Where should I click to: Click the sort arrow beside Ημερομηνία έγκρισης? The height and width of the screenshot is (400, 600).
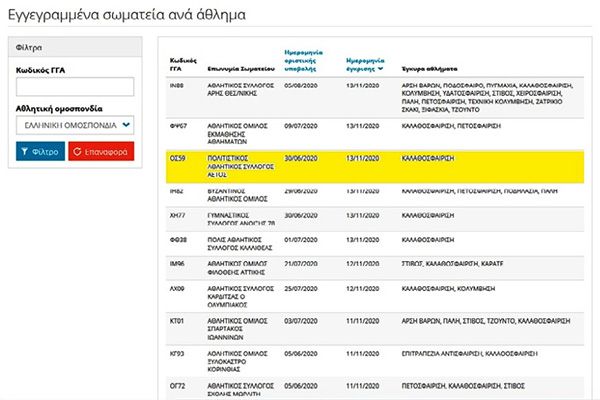(381, 69)
